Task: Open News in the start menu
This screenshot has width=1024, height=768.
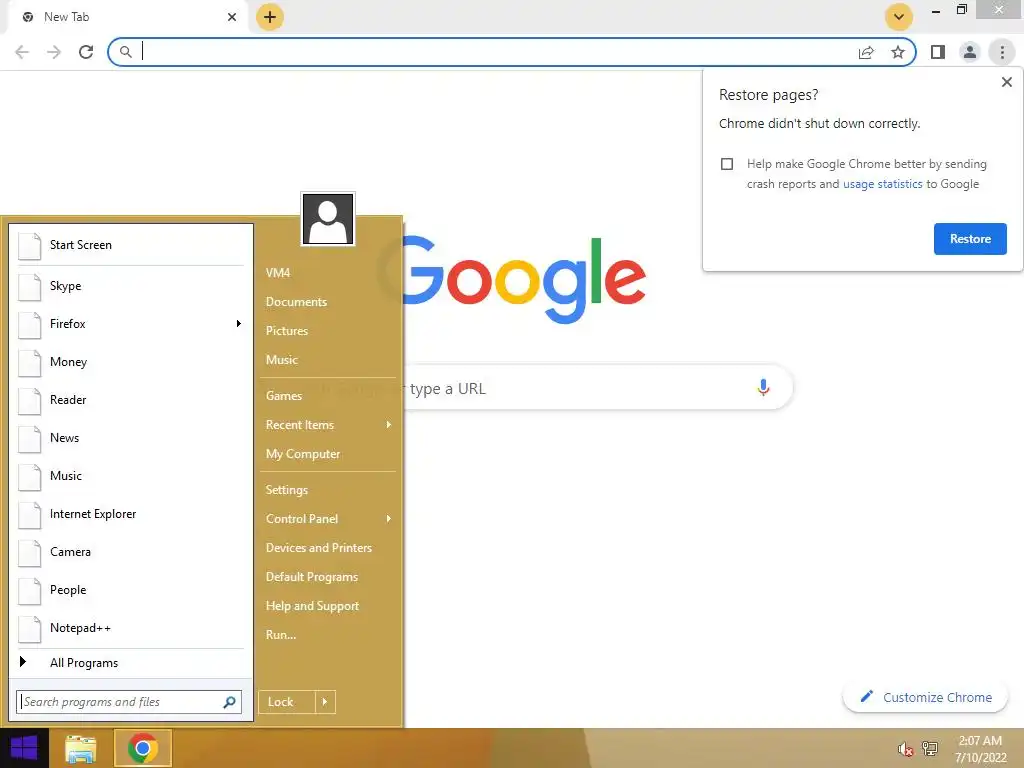Action: click(x=131, y=438)
